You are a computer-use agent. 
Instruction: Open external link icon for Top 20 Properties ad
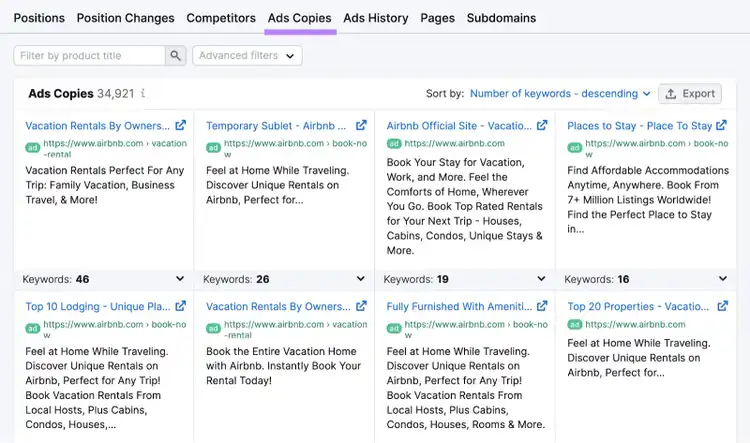(722, 306)
